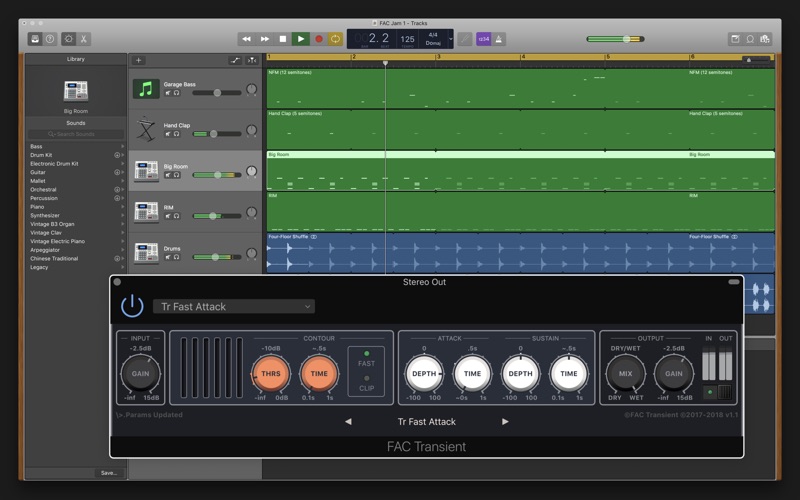Open the LCD display mode dropdown arrow

coord(451,39)
